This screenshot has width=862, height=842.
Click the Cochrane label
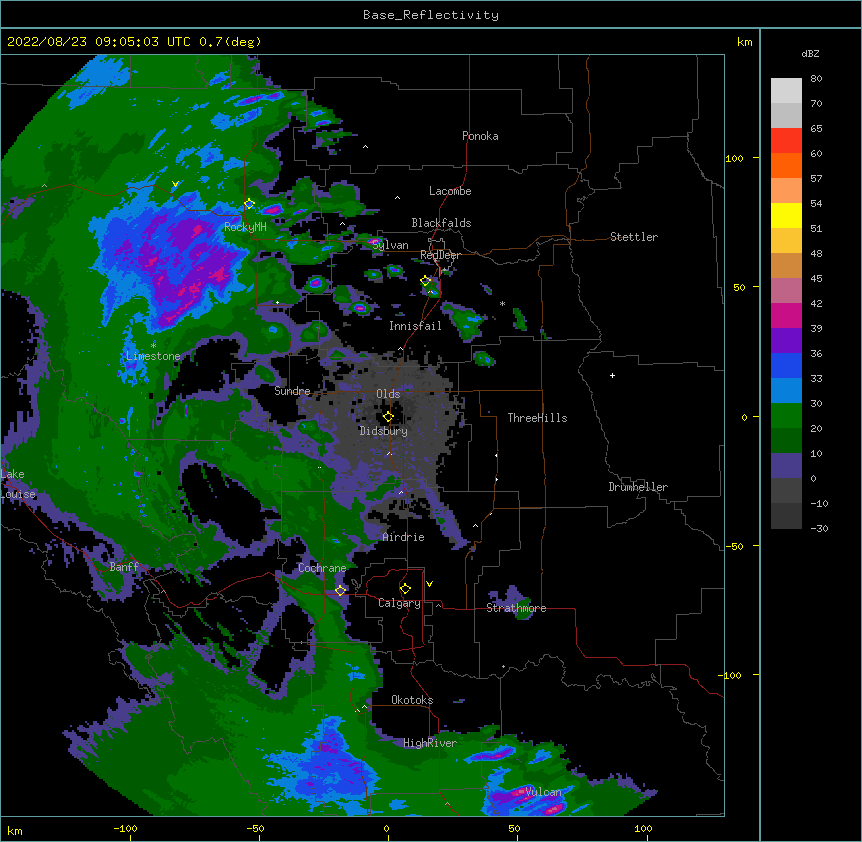(322, 568)
